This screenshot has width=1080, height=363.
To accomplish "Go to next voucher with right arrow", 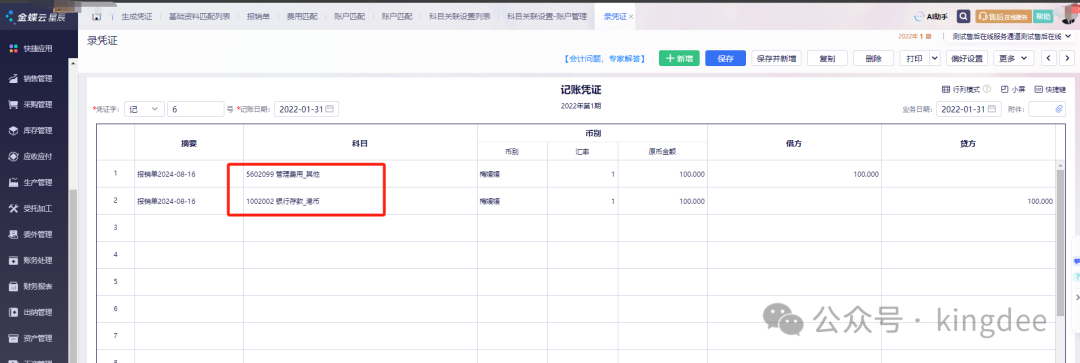I will pyautogui.click(x=1067, y=59).
